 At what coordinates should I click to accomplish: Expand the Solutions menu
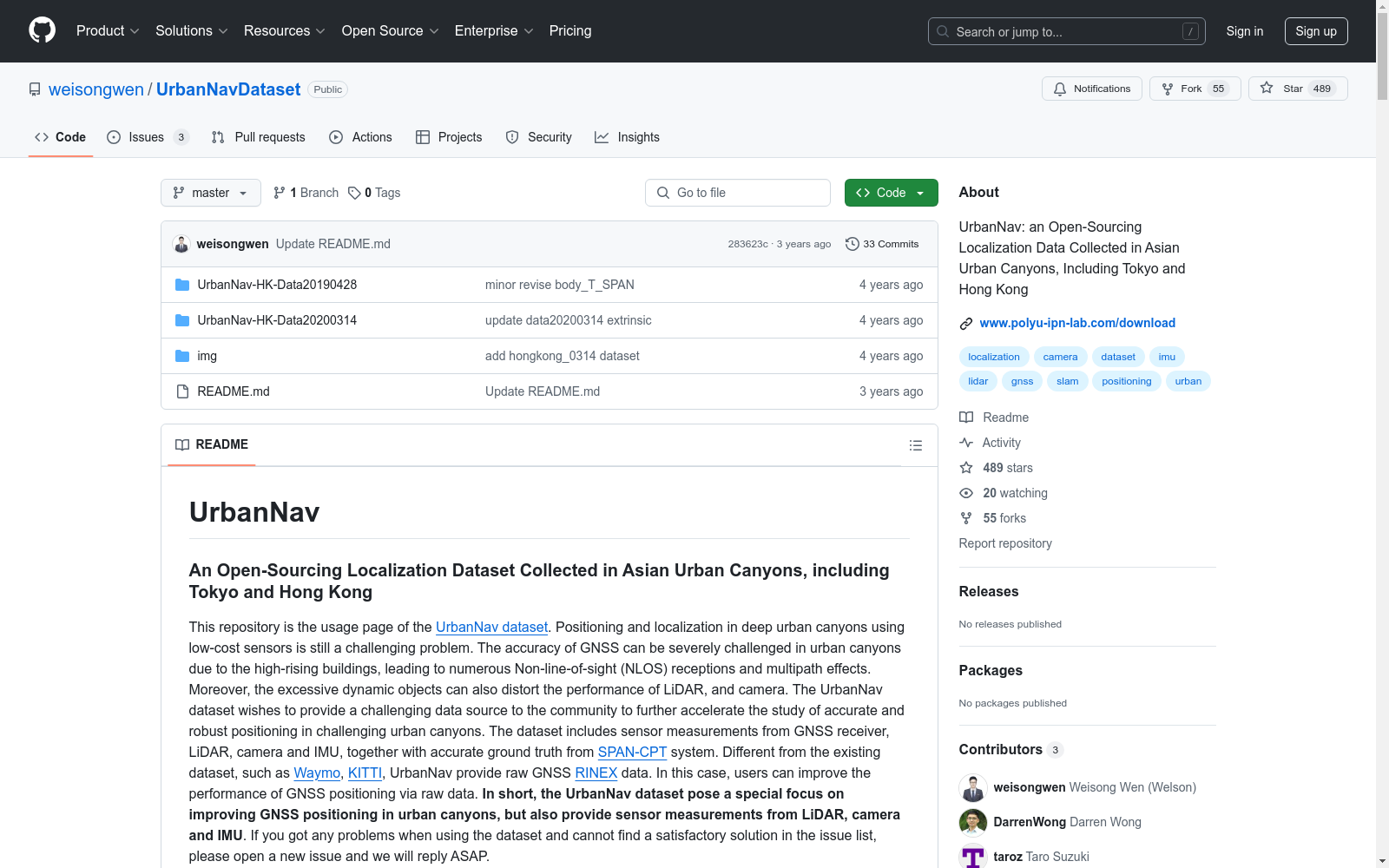pos(192,31)
